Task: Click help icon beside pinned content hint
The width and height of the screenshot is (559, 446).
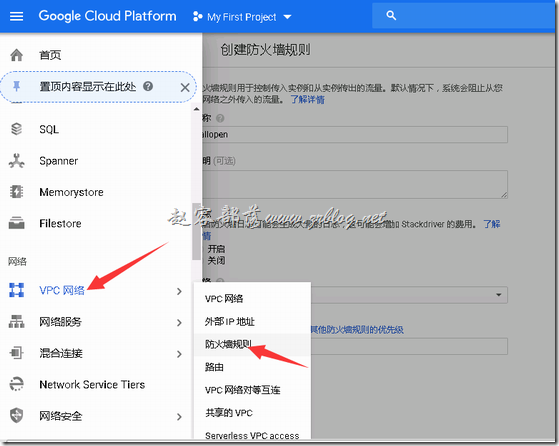Action: [x=148, y=86]
